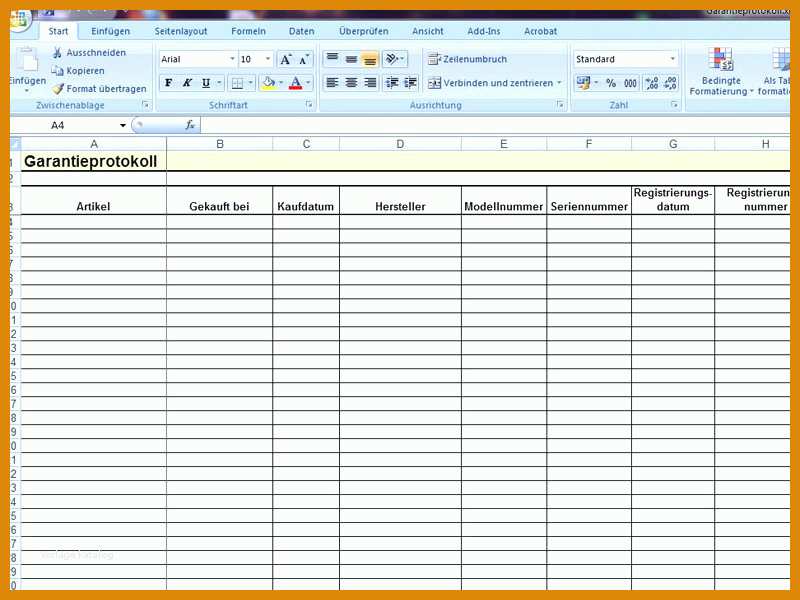Open the Ansicht tab
Screen dimensions: 800x600
(x=428, y=32)
